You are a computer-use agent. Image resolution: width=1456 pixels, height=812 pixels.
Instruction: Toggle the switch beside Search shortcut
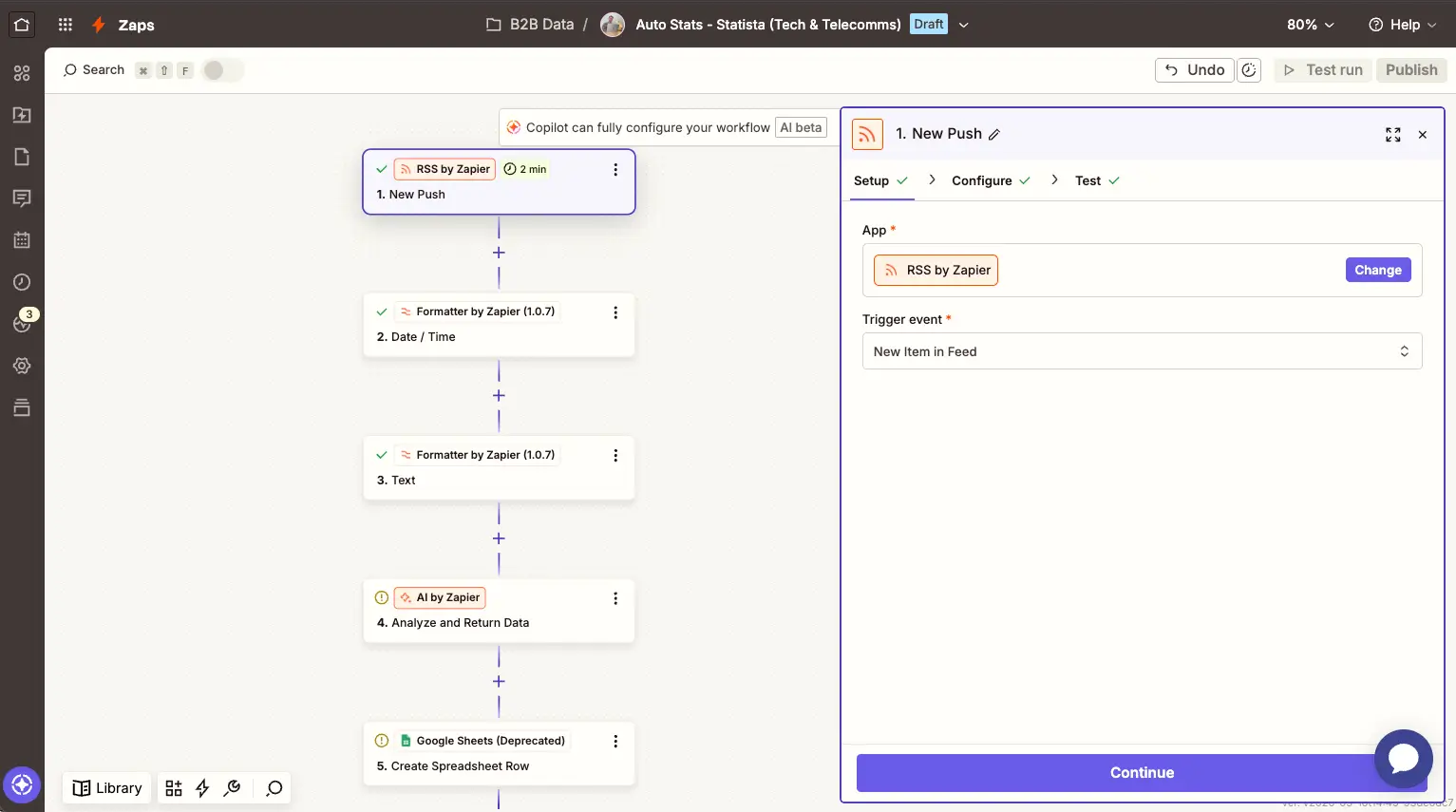coord(222,69)
